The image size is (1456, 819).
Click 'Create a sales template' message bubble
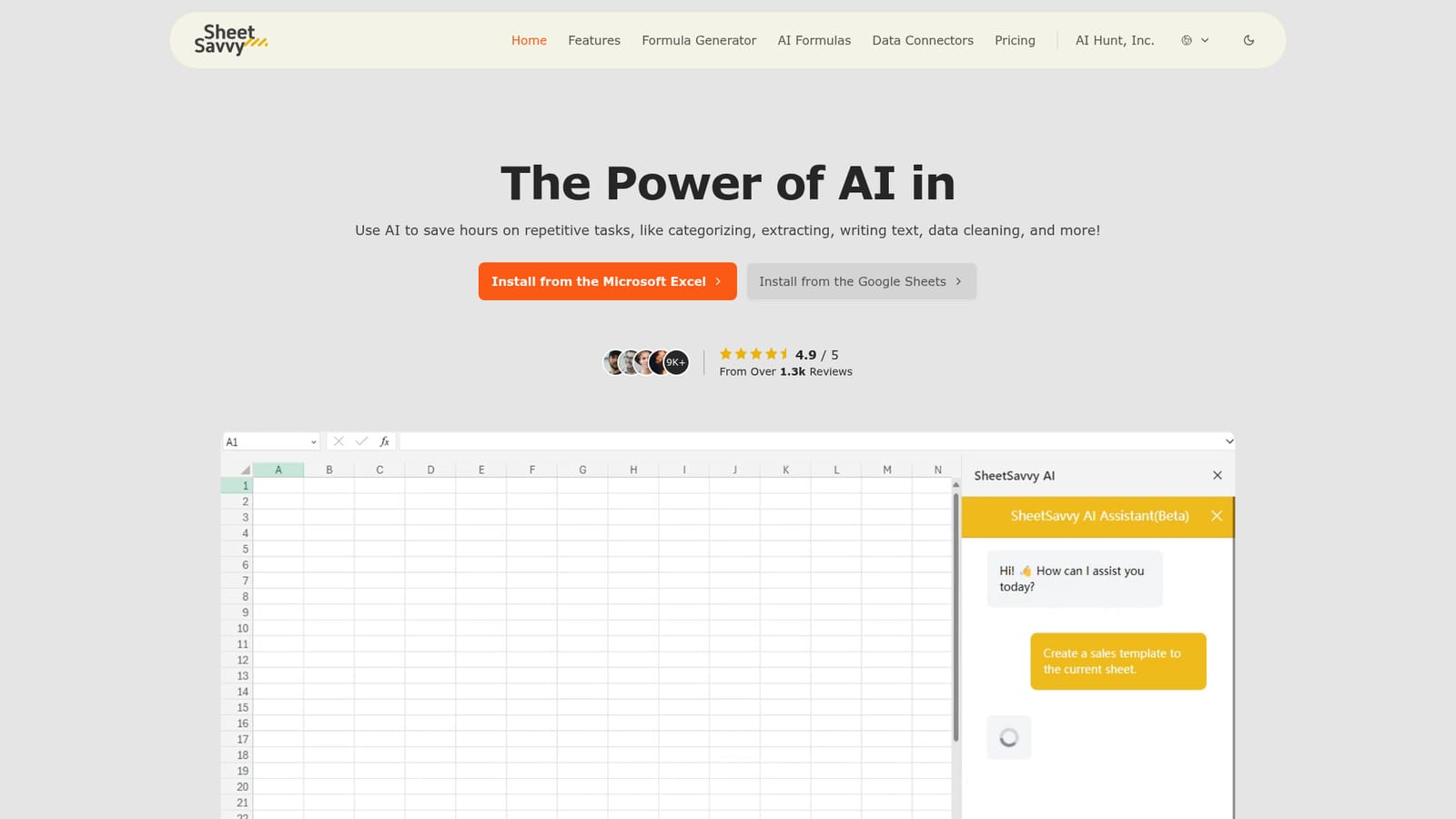tap(1118, 662)
